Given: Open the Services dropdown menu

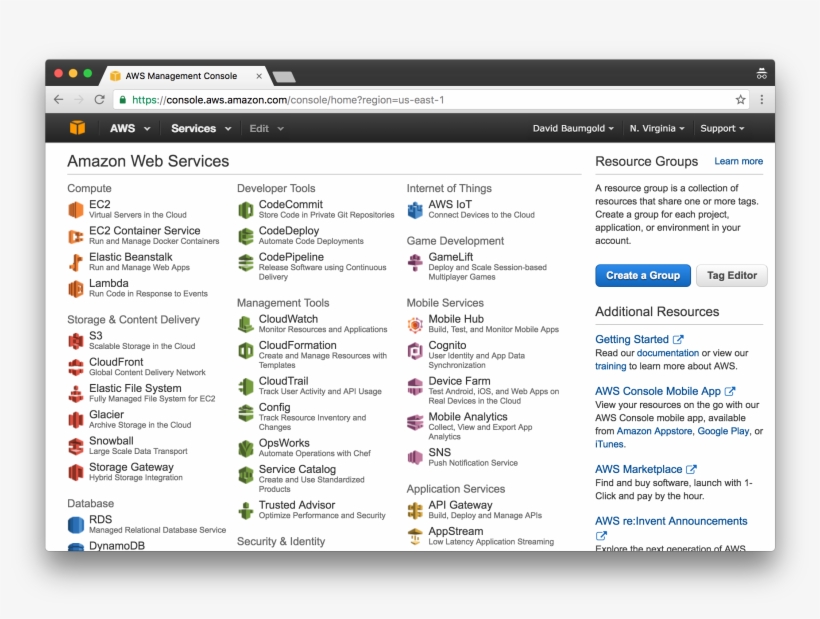Looking at the screenshot, I should [x=194, y=128].
